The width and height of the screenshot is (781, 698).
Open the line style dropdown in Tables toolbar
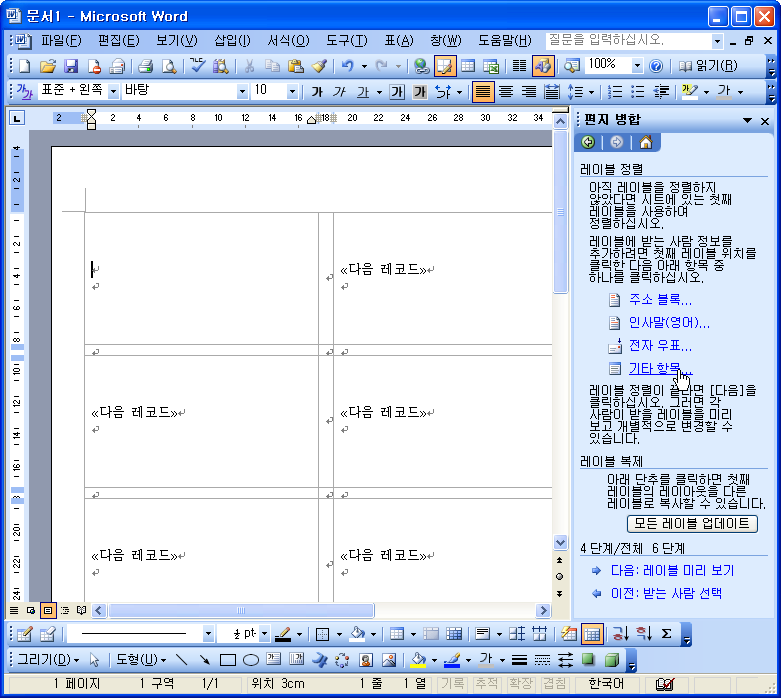coord(208,634)
